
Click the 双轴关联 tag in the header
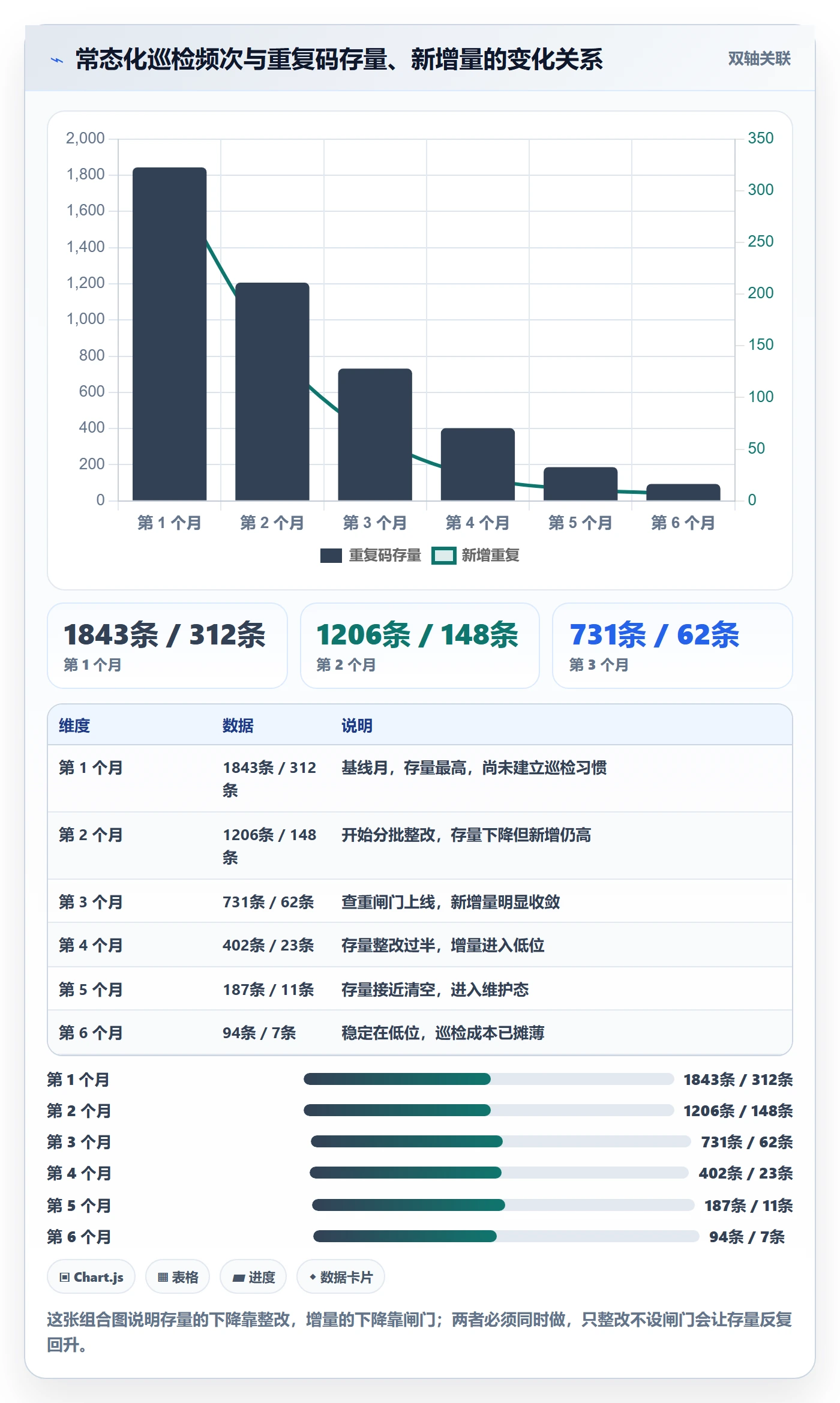point(759,59)
